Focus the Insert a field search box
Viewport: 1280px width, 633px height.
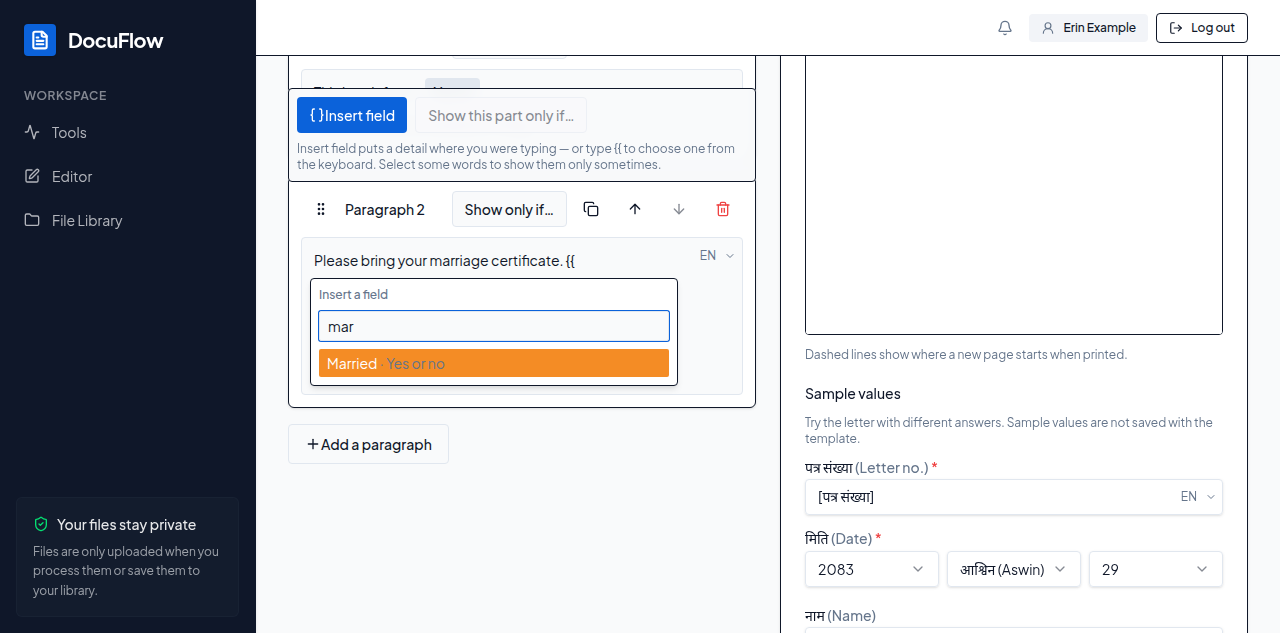(x=494, y=326)
